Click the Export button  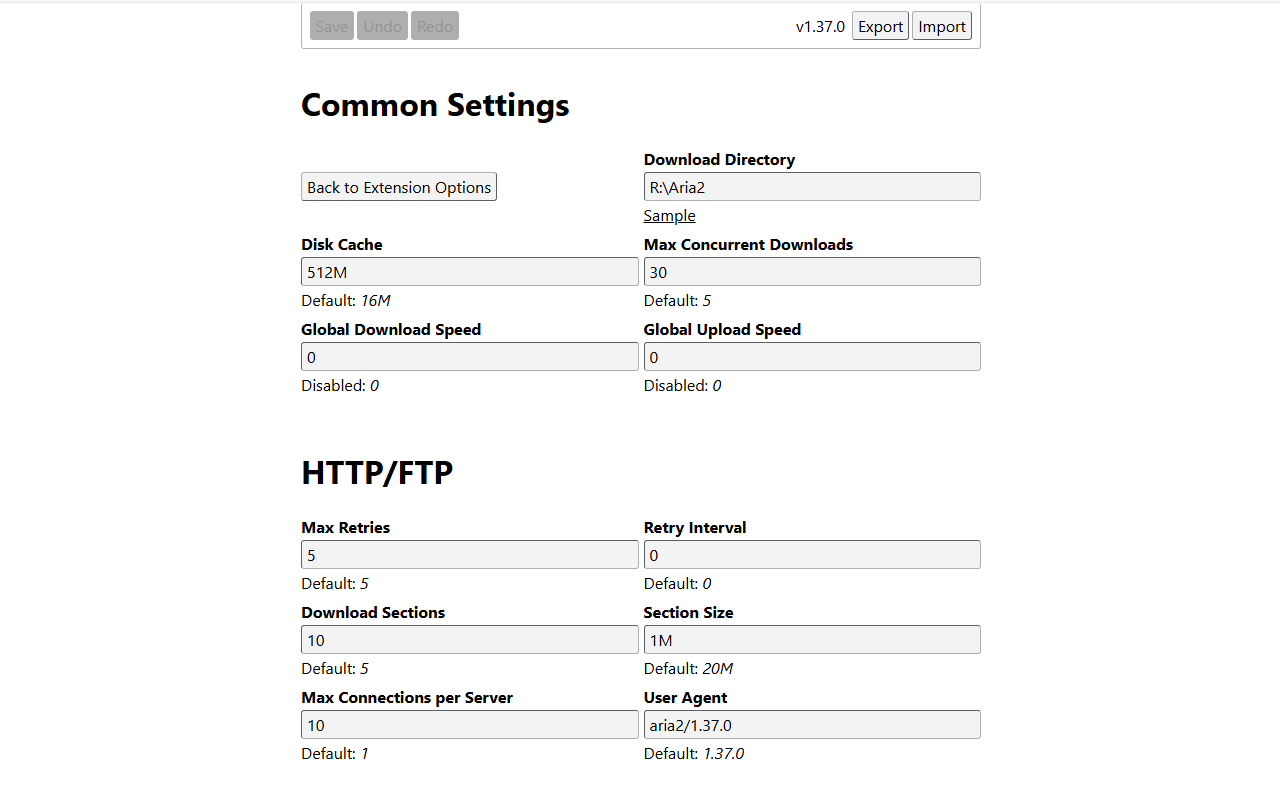tap(880, 26)
